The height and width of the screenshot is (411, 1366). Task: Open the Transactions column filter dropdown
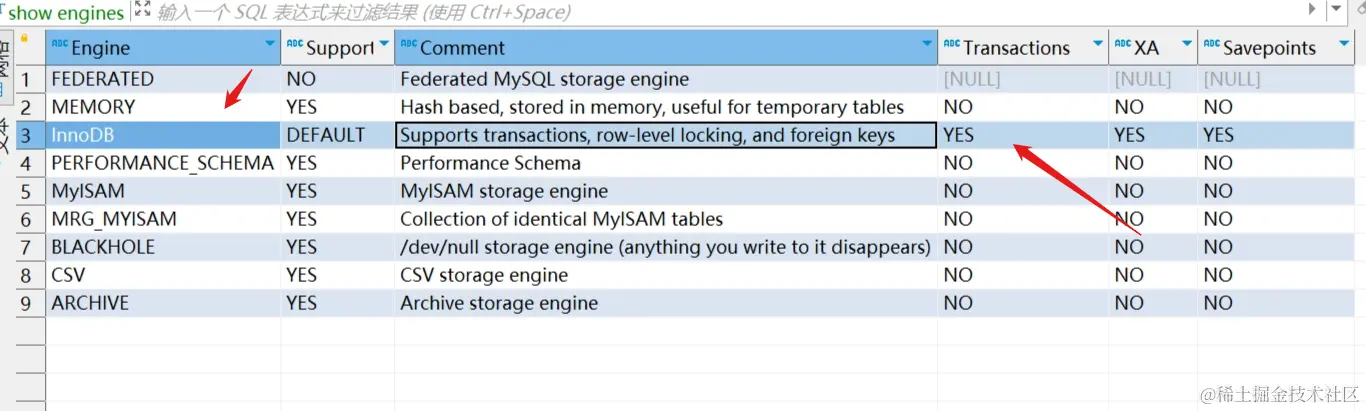point(1098,45)
